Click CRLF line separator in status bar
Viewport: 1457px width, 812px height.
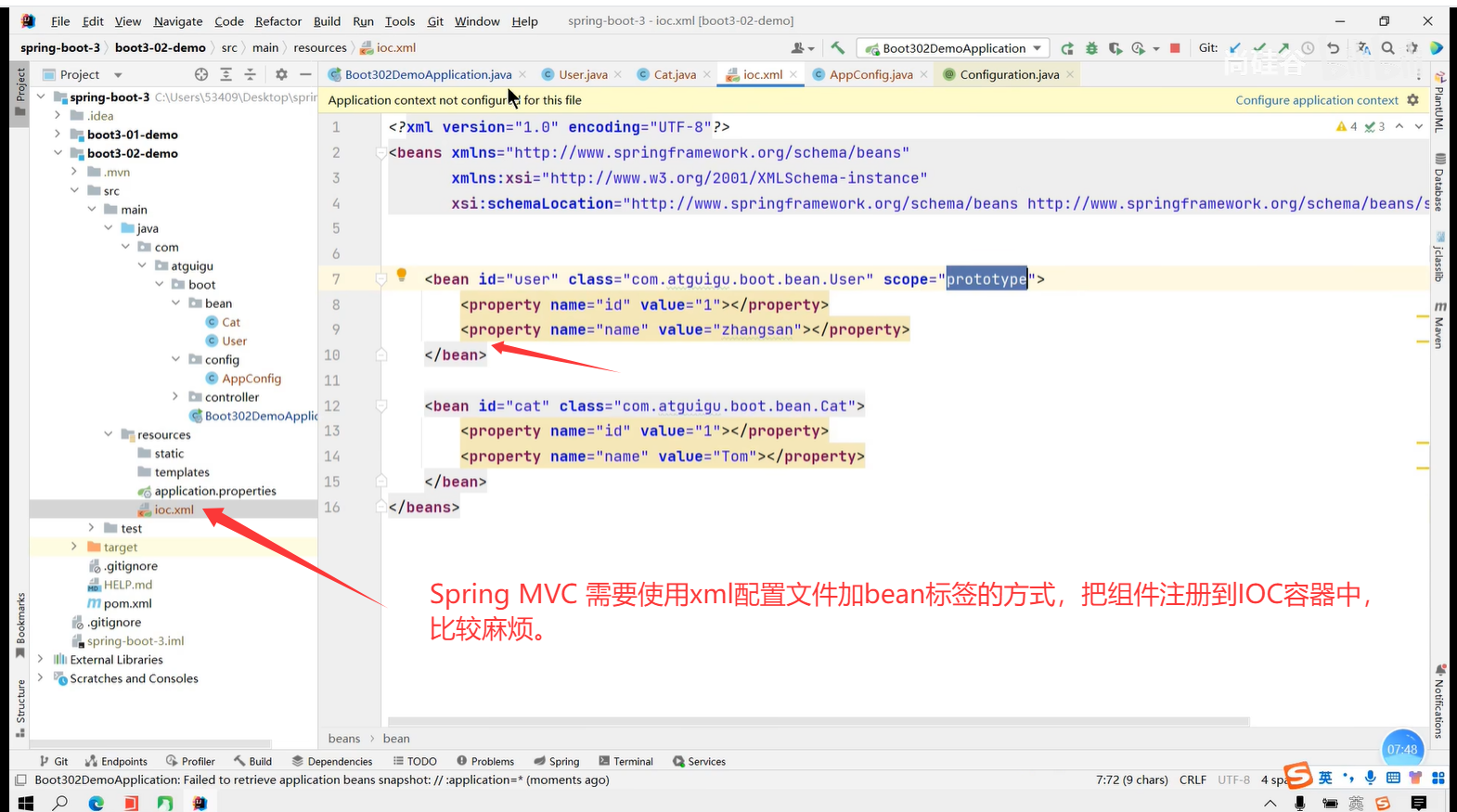[1193, 780]
